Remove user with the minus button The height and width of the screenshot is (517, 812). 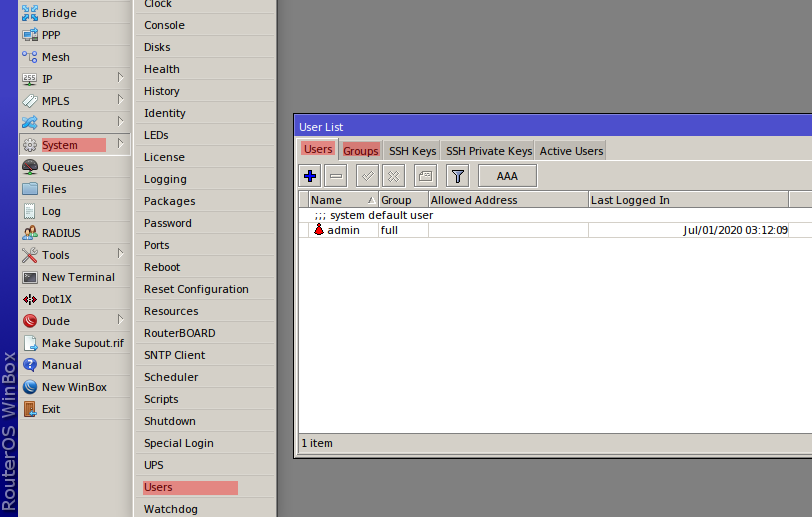(x=336, y=176)
